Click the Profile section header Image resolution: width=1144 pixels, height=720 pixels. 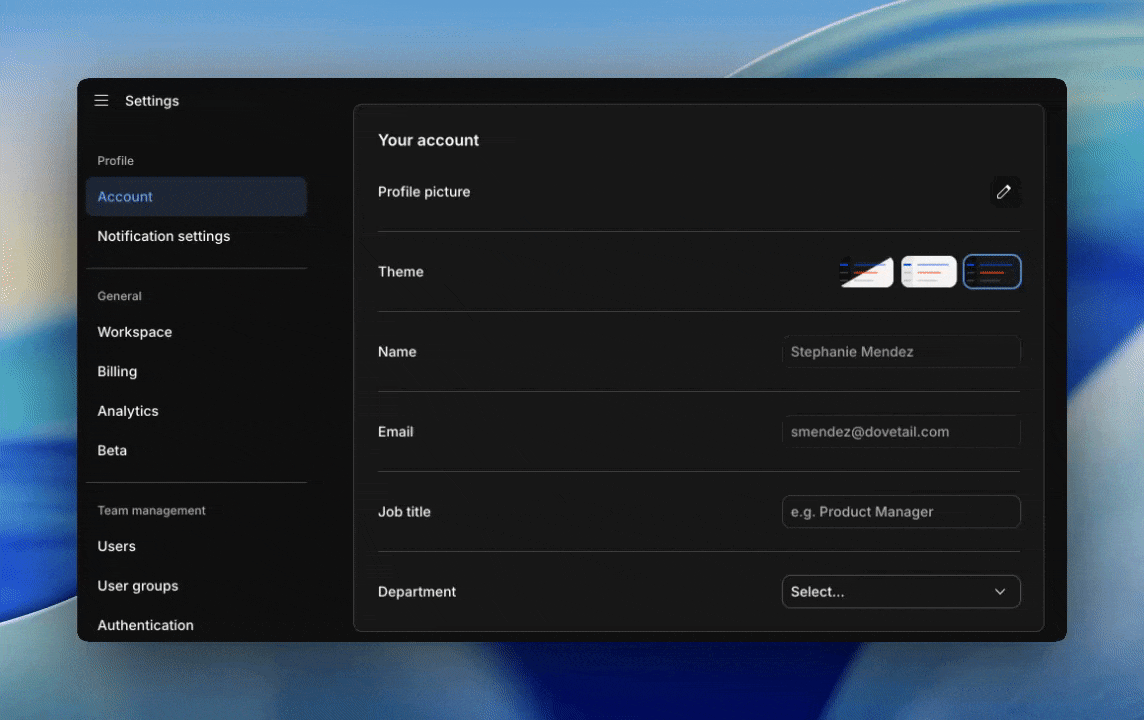(x=115, y=160)
